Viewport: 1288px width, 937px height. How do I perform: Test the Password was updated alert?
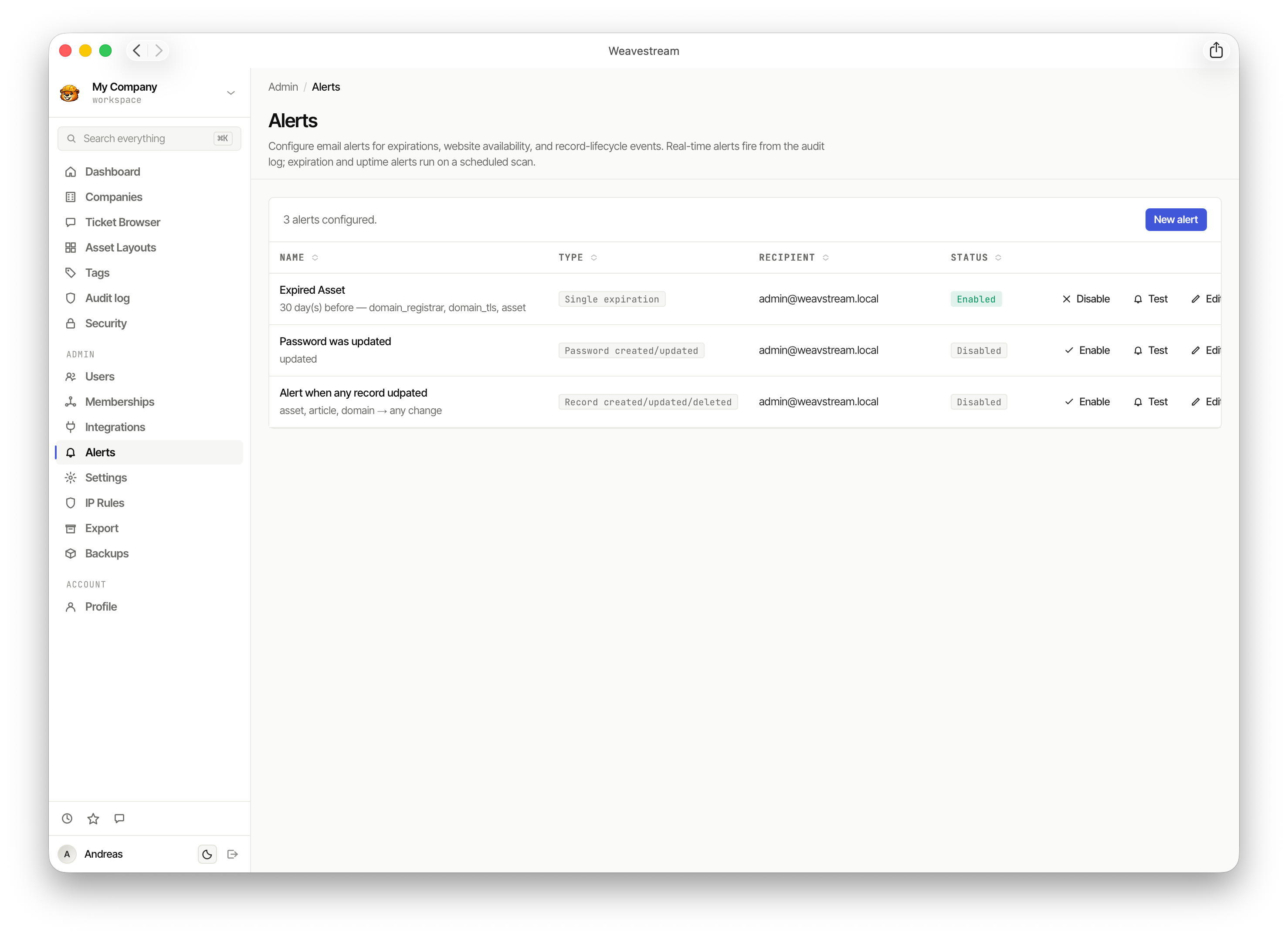click(1151, 350)
